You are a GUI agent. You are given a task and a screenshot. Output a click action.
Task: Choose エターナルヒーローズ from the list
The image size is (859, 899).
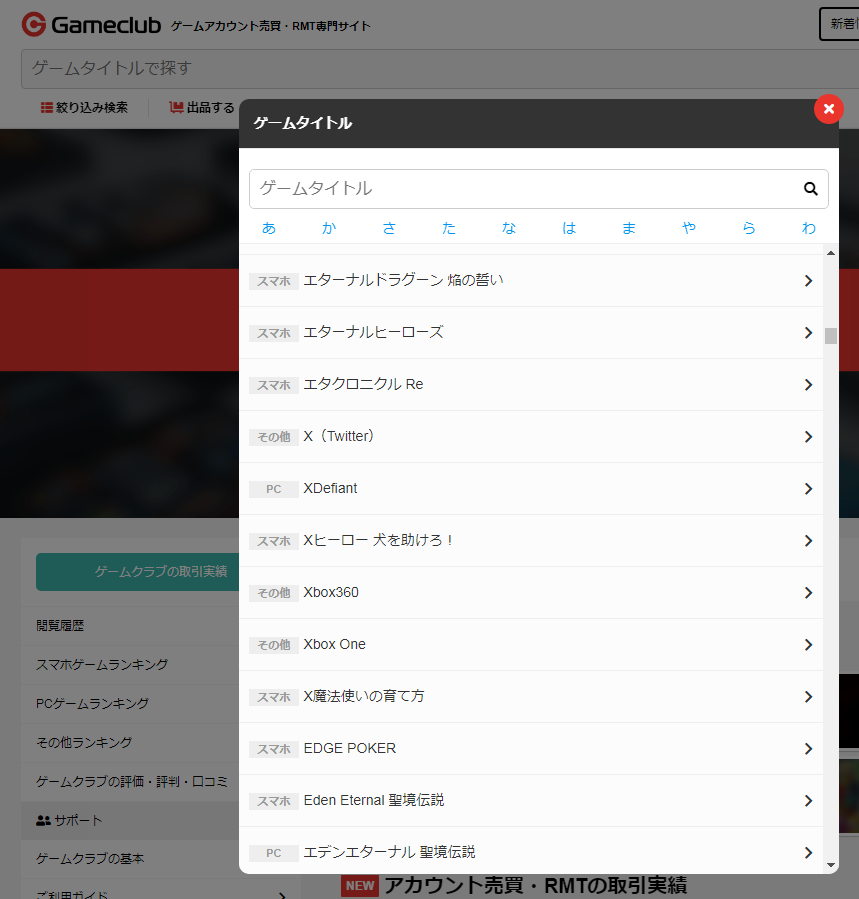[x=373, y=332]
